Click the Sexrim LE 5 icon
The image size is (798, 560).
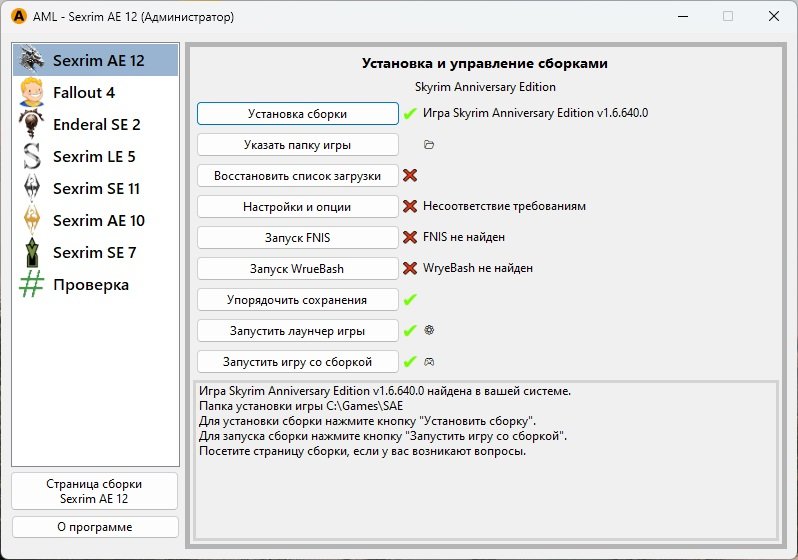[33, 156]
